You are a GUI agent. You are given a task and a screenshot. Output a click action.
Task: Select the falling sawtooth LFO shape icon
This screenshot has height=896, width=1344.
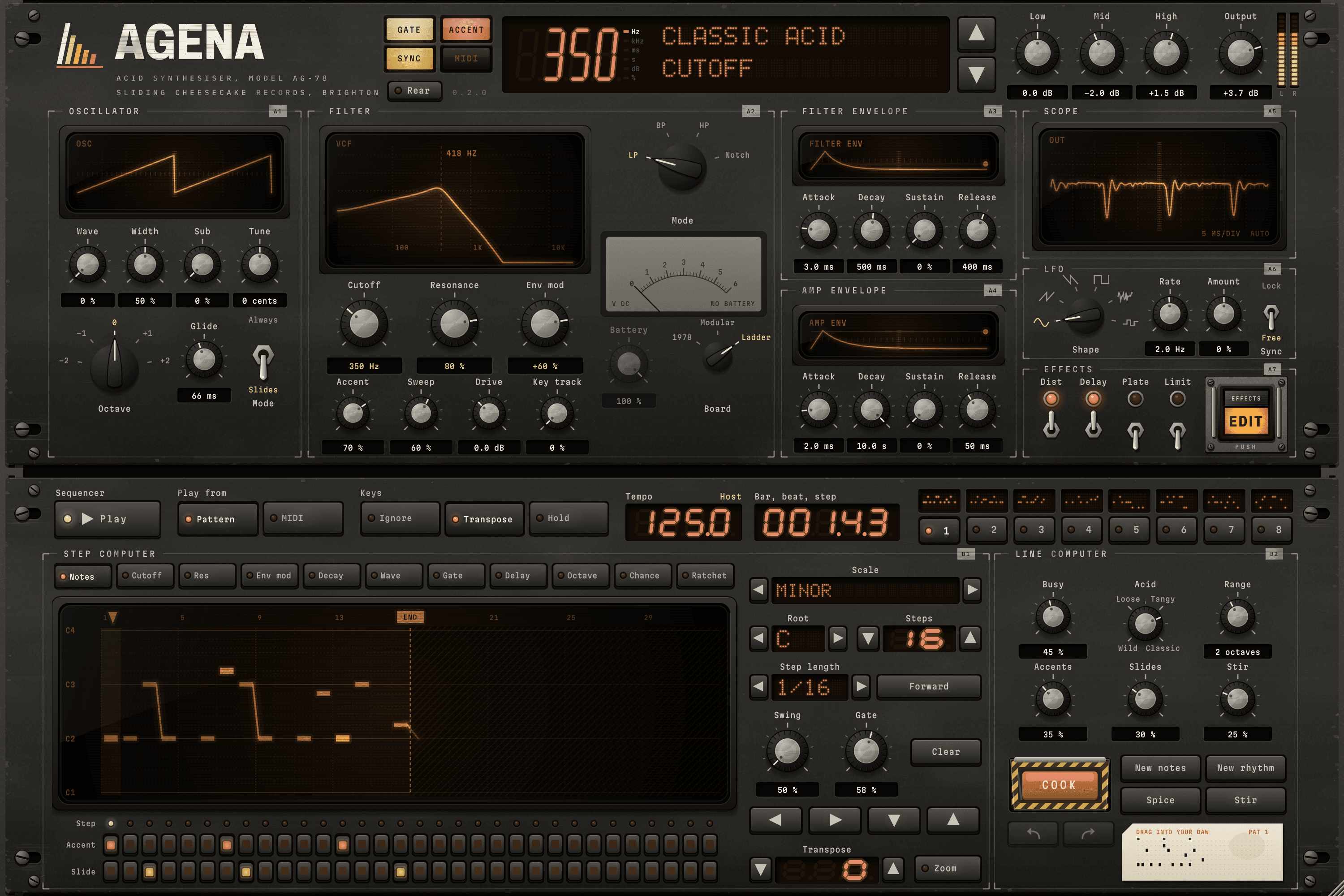point(1070,280)
